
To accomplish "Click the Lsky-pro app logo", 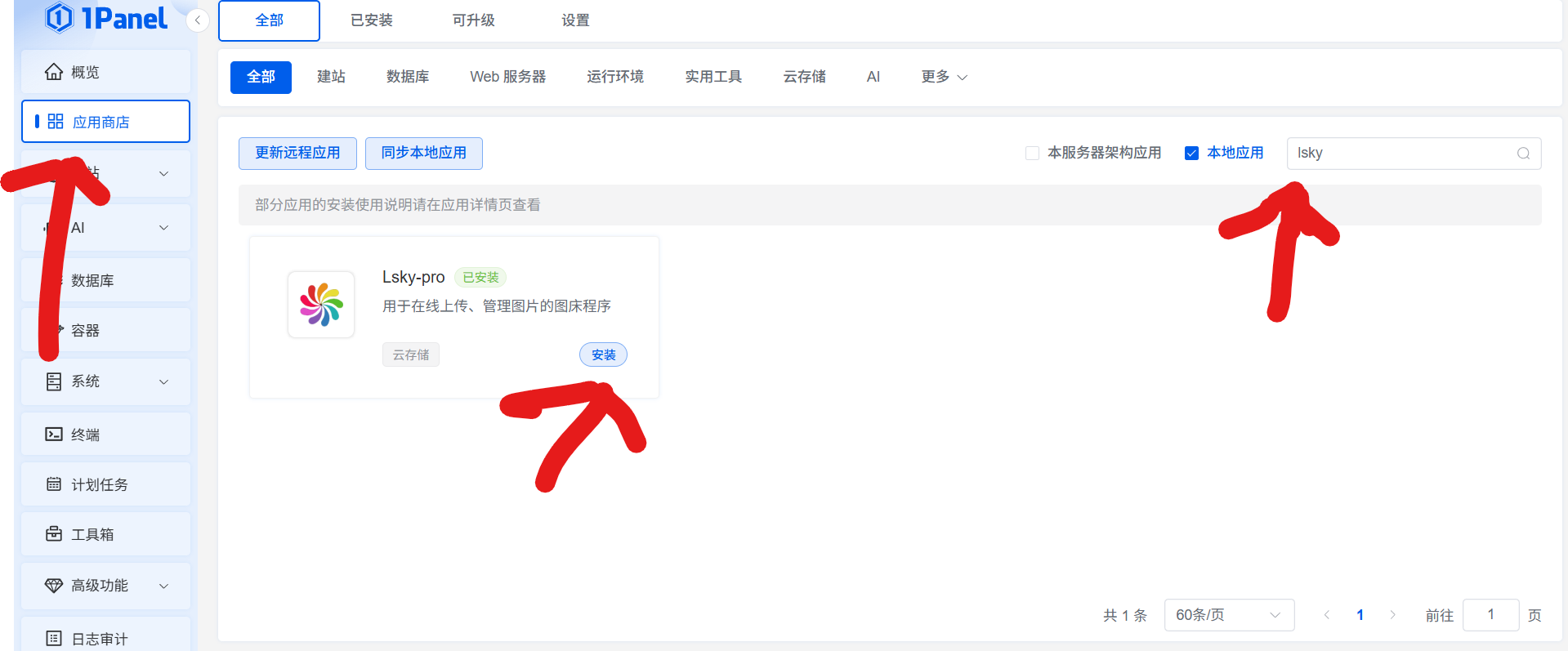I will click(x=321, y=305).
